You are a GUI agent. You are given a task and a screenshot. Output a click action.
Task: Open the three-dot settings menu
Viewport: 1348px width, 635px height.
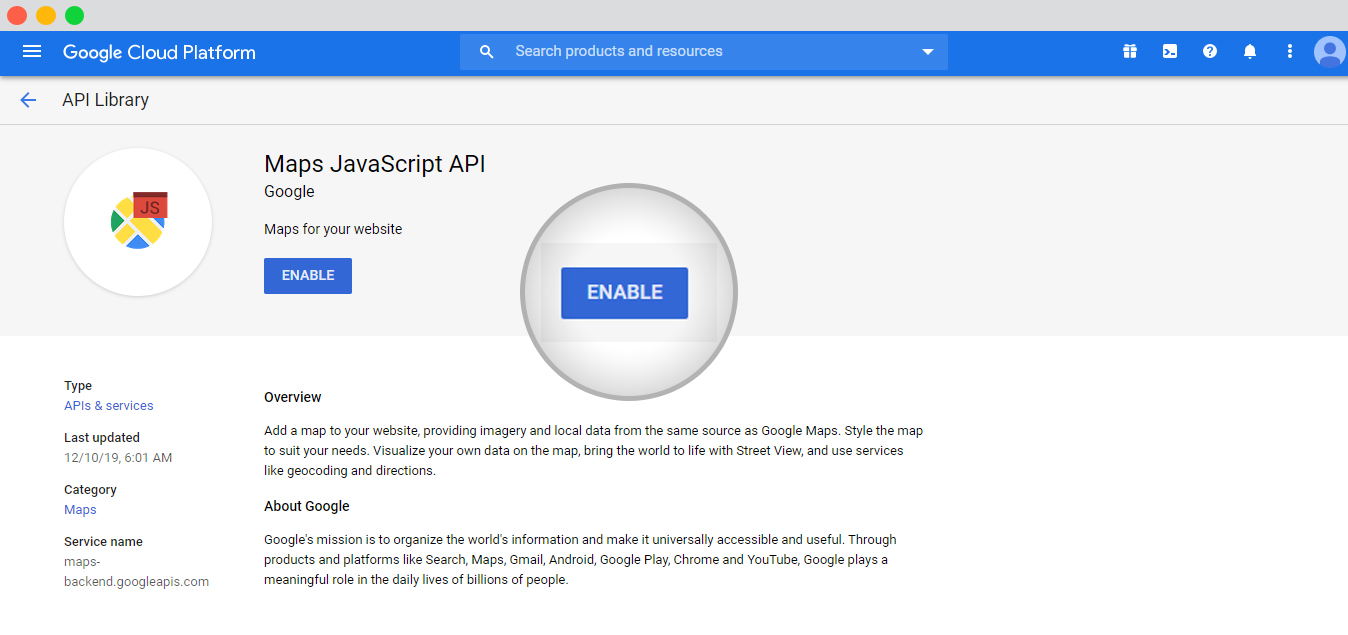point(1290,51)
